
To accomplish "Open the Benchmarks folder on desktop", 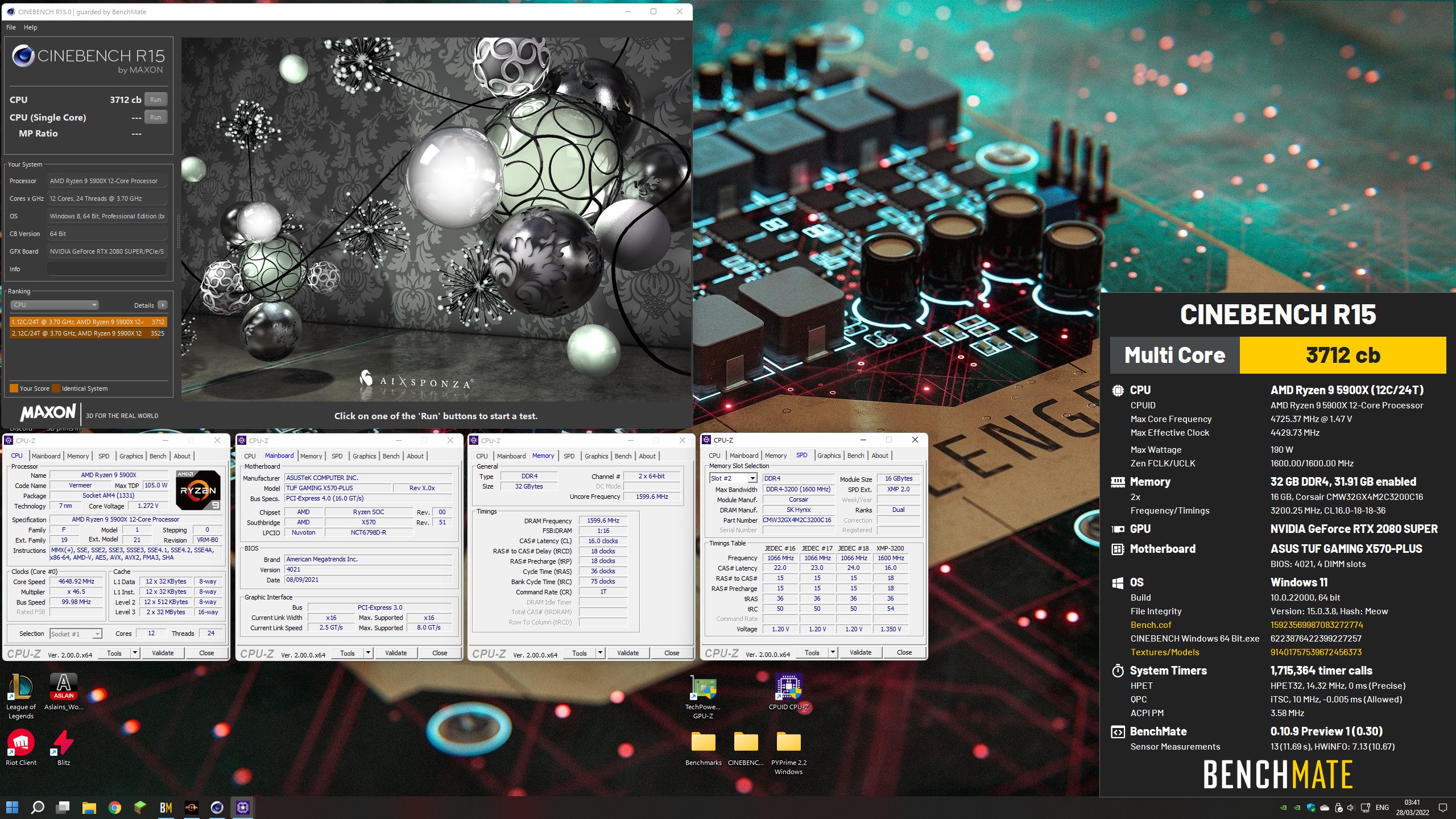I will tap(704, 747).
